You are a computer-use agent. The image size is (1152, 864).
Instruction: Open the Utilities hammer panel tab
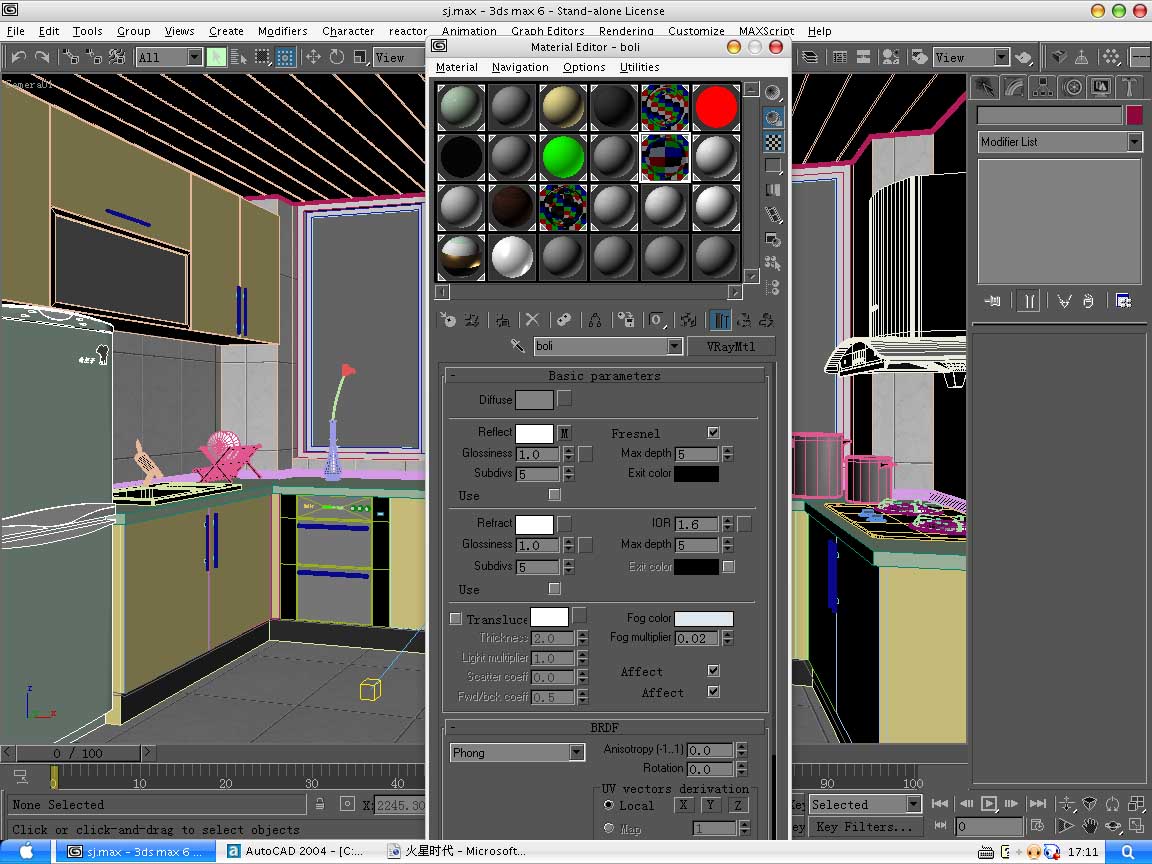[1129, 87]
